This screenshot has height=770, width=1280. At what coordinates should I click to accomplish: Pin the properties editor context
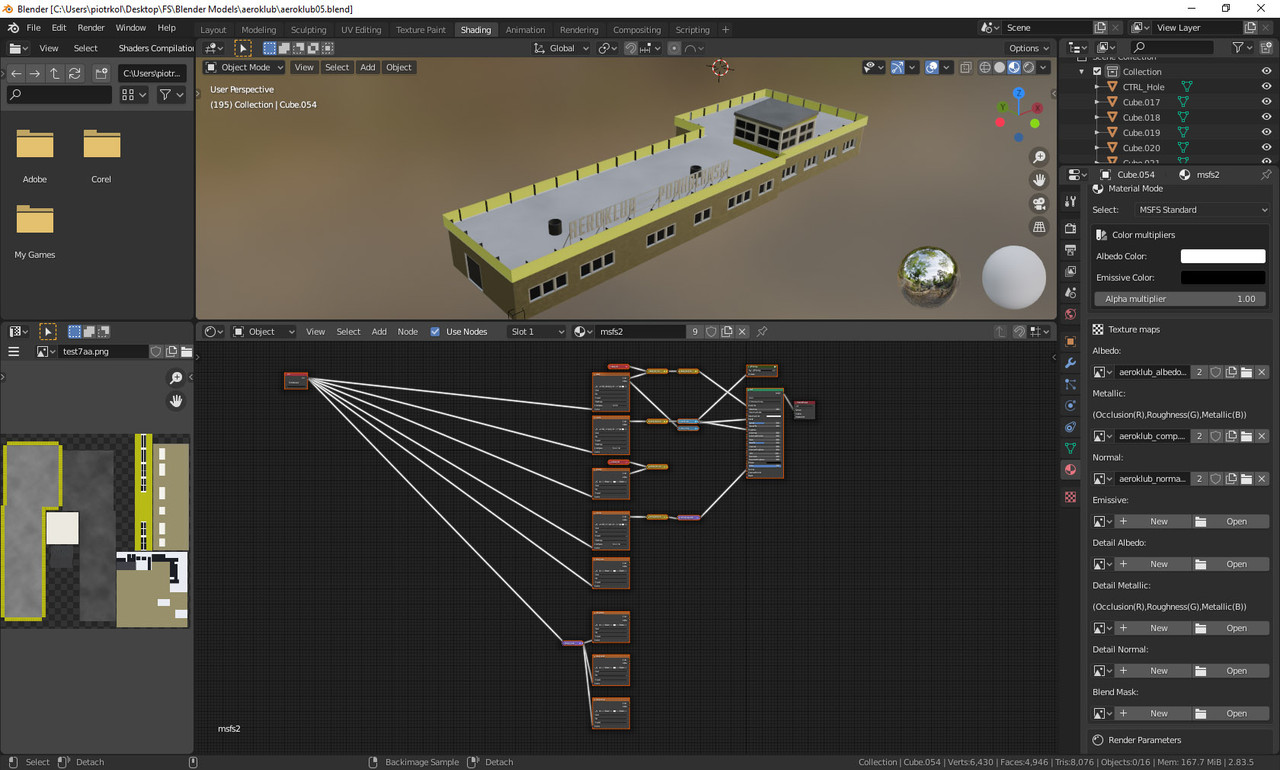(1266, 174)
